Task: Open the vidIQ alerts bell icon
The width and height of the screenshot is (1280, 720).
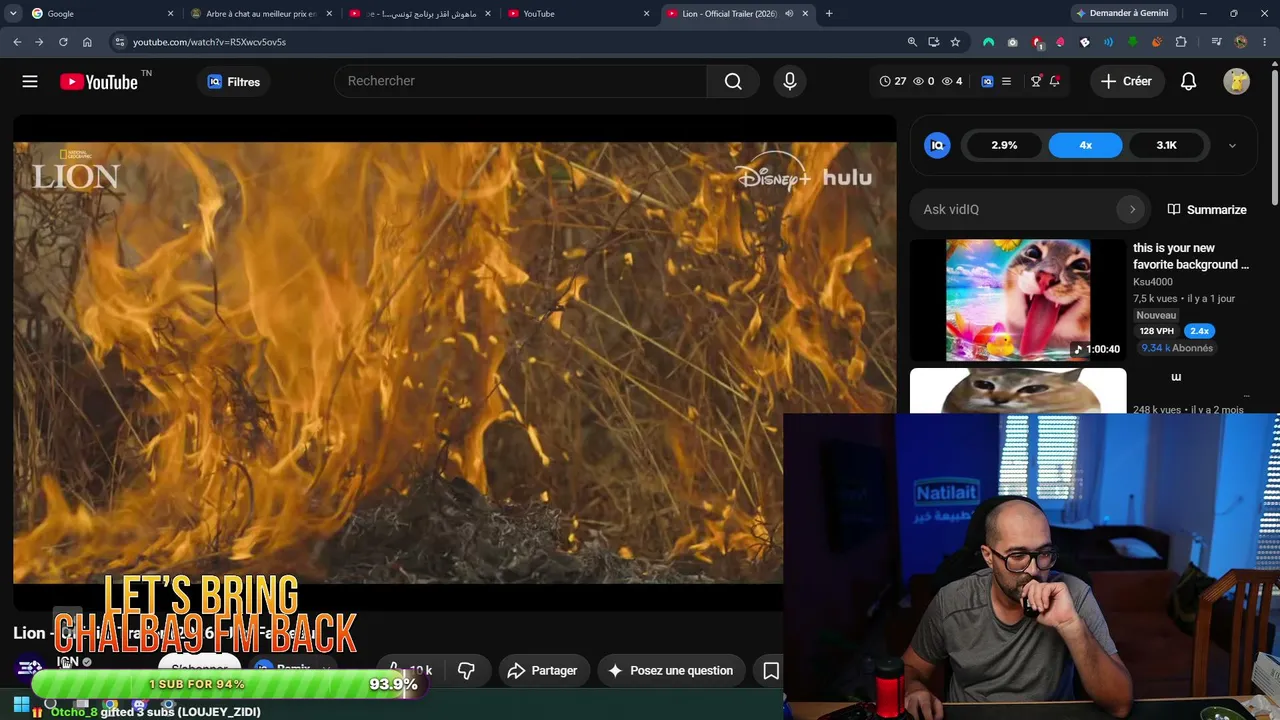Action: click(1055, 81)
